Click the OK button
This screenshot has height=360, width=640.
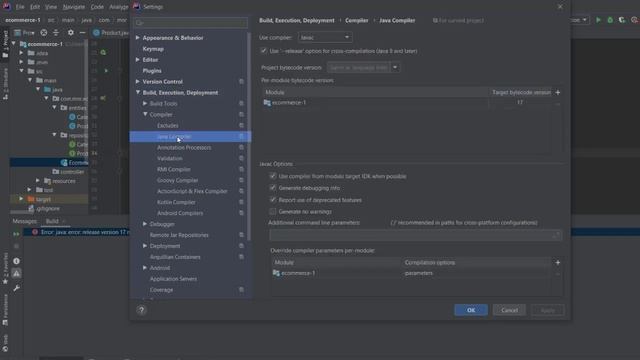click(x=471, y=310)
